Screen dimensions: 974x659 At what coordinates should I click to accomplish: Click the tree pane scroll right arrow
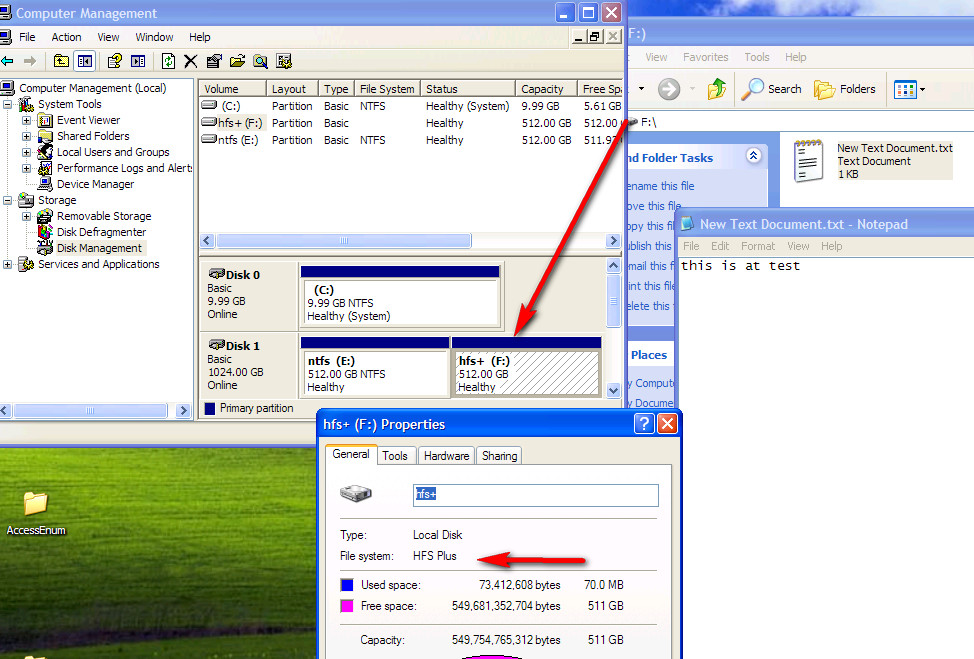tap(183, 411)
